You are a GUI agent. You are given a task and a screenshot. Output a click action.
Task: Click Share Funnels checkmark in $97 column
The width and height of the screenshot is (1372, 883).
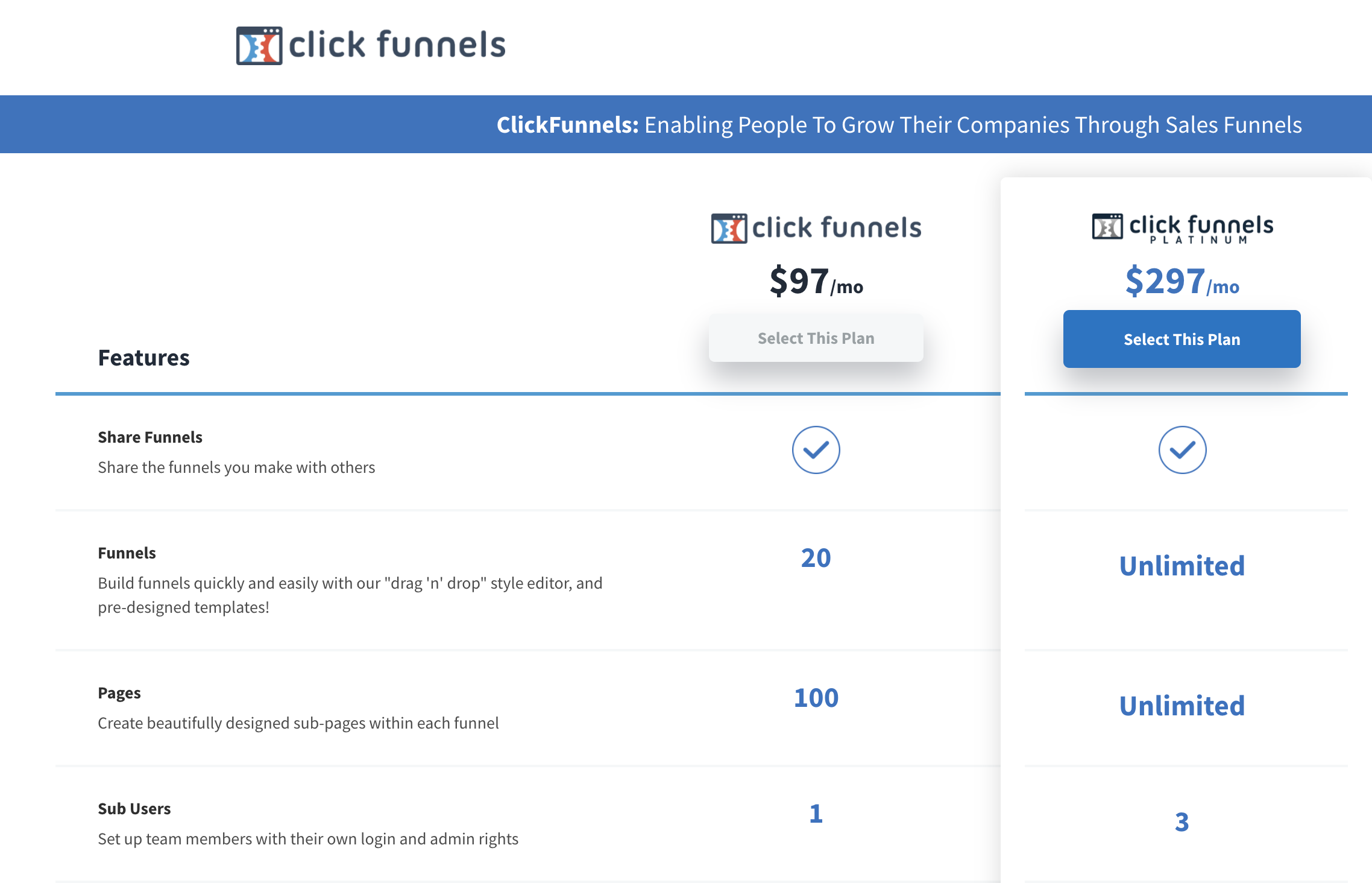point(816,450)
